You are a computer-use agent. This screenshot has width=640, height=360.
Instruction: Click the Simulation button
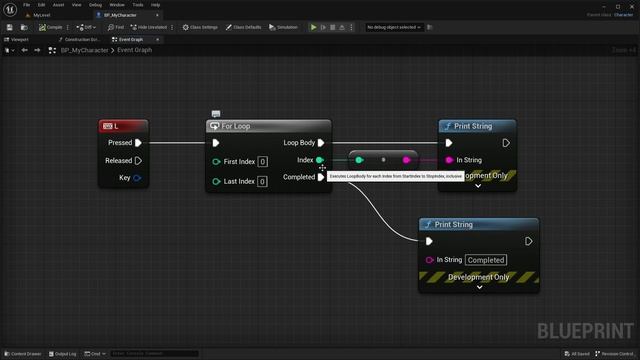(x=283, y=27)
